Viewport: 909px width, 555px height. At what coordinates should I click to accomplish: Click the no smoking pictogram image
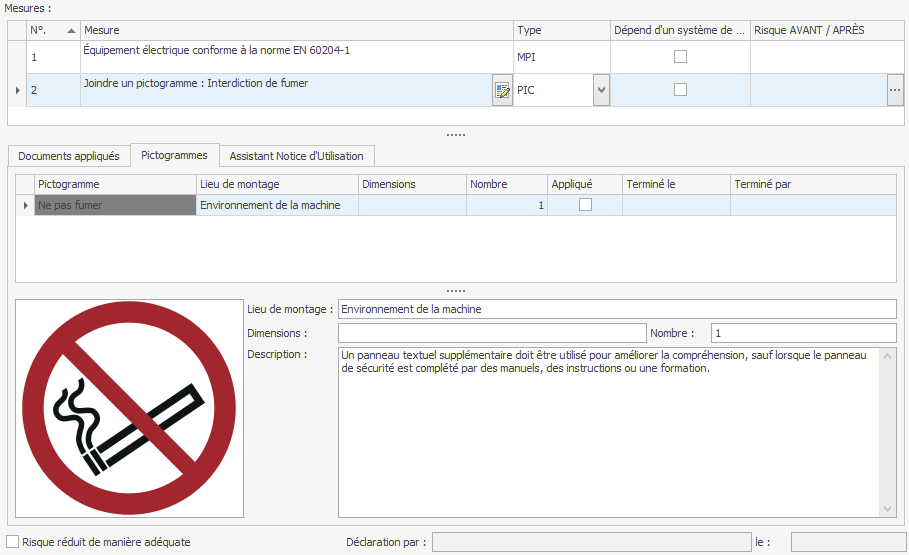coord(129,407)
